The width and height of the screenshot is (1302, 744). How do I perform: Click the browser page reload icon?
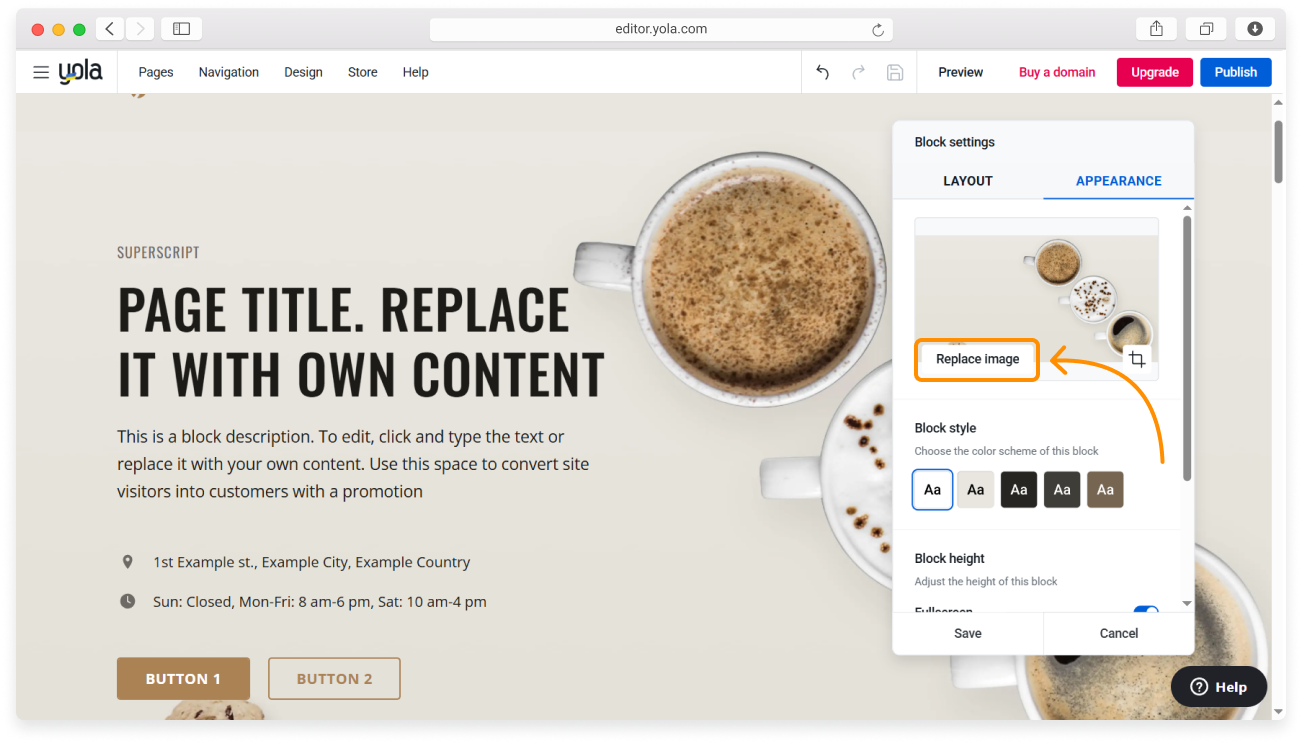pos(878,30)
